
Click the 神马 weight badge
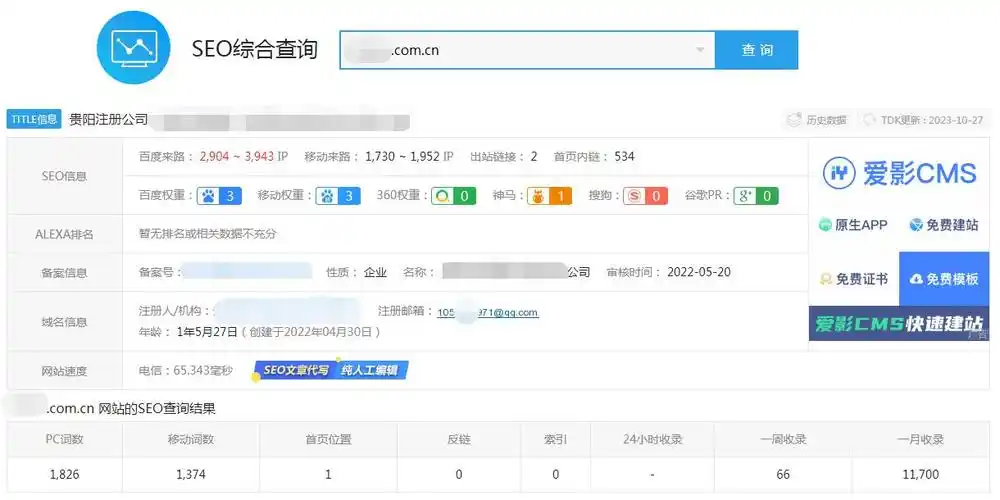[549, 196]
